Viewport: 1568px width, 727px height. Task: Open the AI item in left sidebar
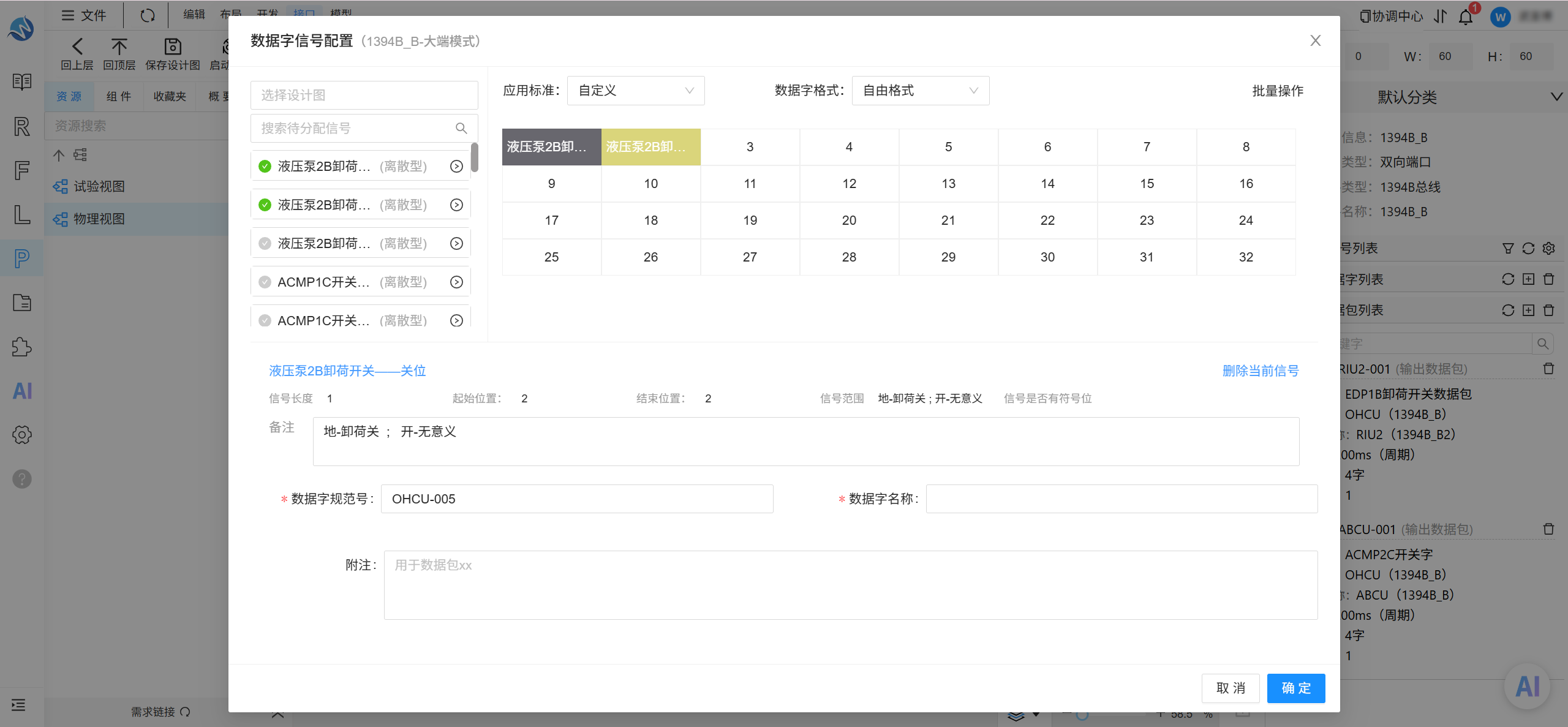click(22, 391)
